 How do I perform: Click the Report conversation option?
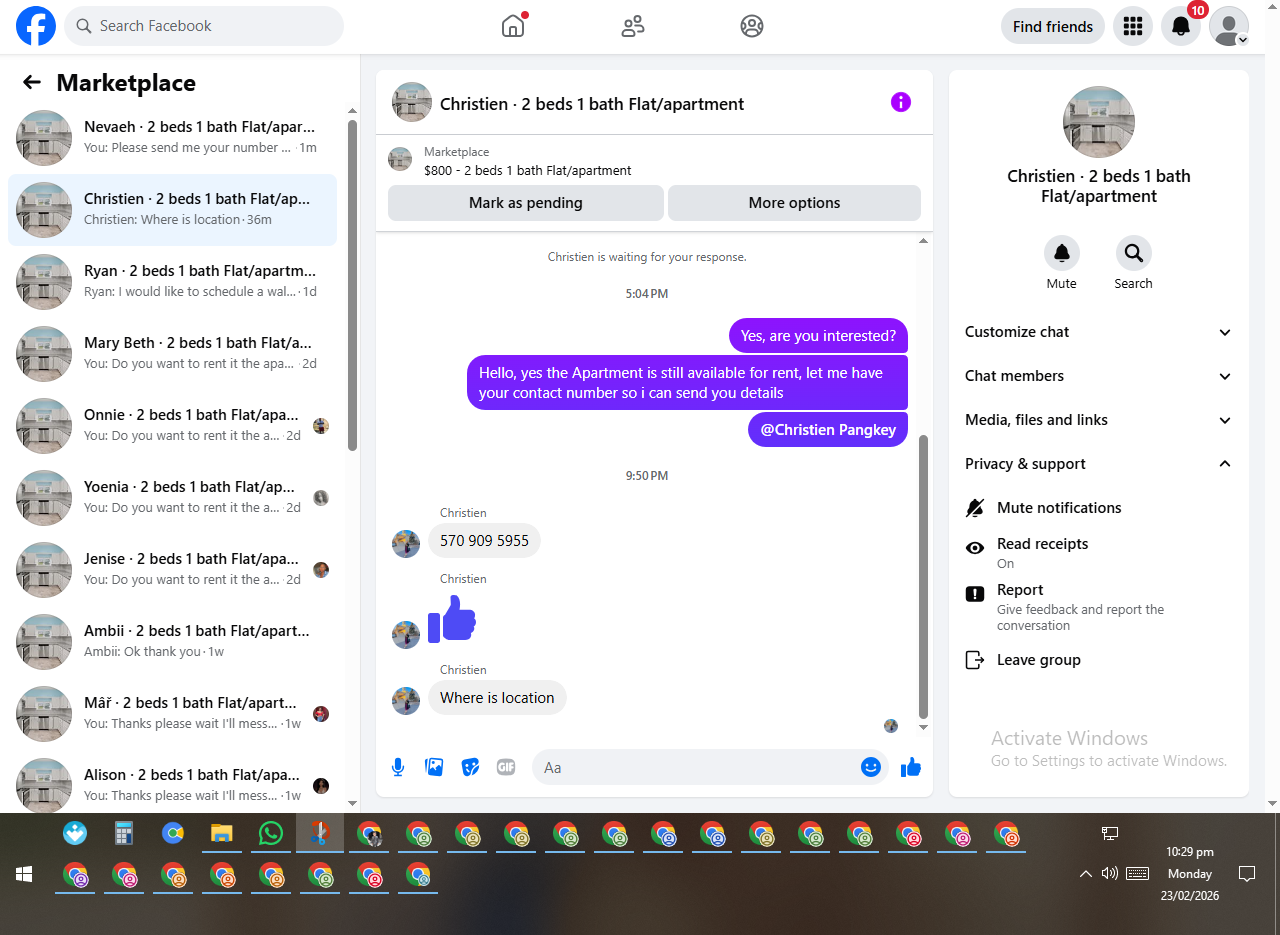(x=1099, y=607)
